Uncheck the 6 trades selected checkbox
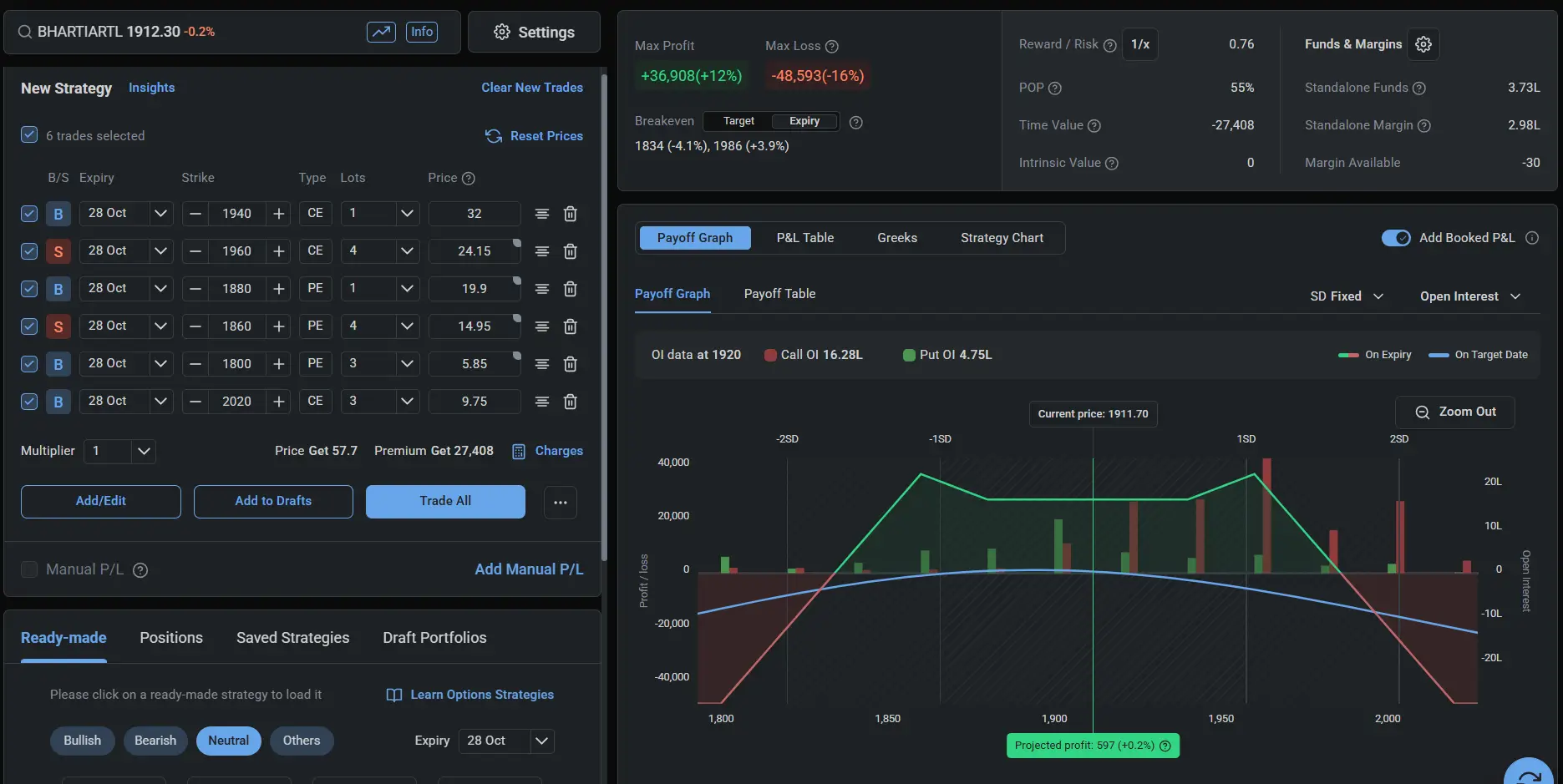 point(29,135)
